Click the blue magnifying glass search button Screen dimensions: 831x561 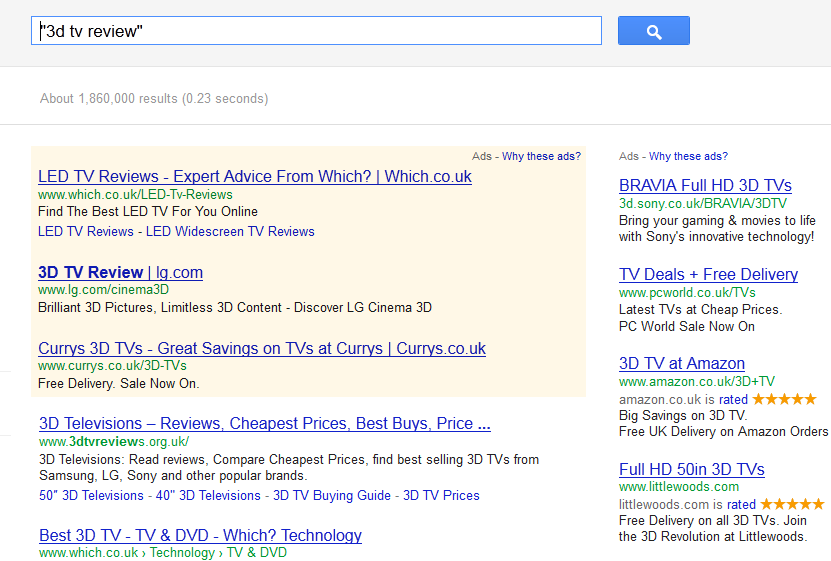(x=653, y=31)
